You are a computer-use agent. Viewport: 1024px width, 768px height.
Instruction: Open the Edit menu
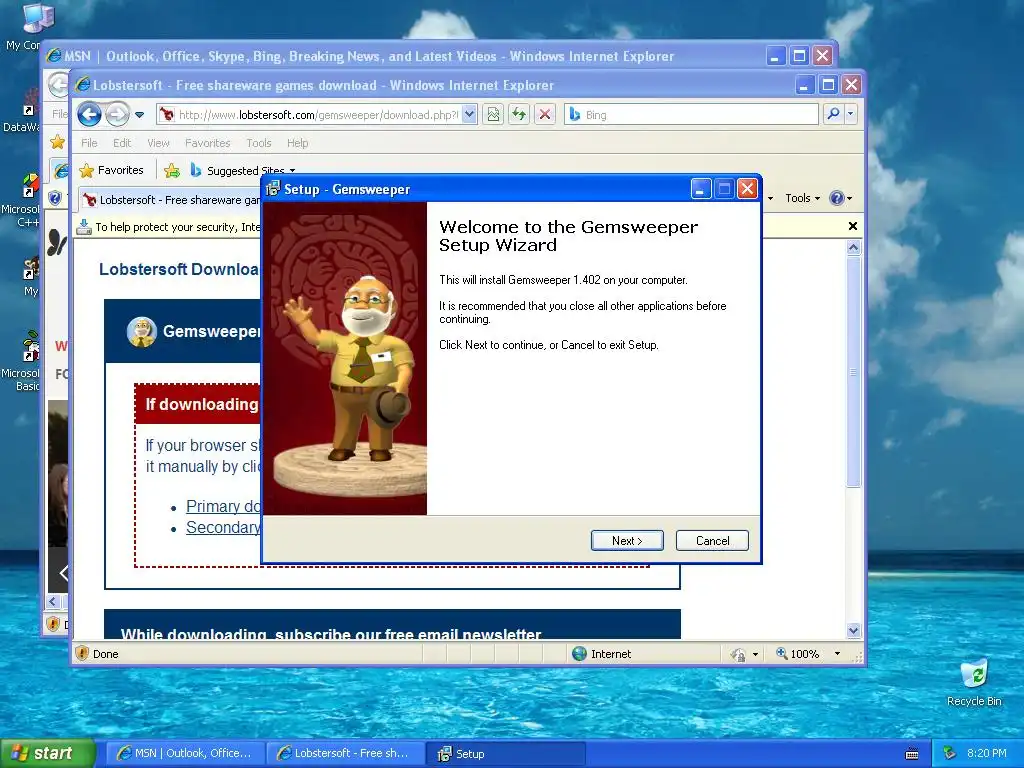[x=121, y=143]
